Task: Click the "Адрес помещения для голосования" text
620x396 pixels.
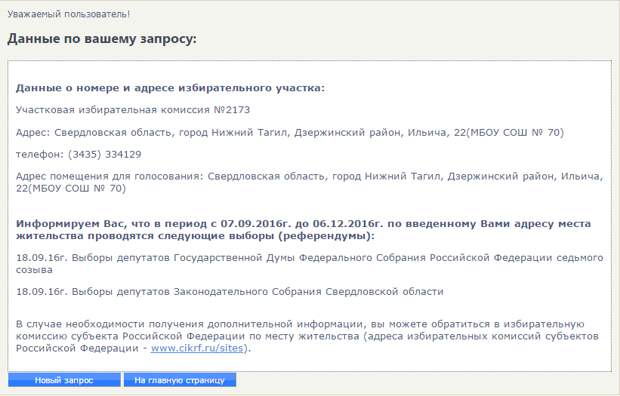Action: pyautogui.click(x=109, y=176)
